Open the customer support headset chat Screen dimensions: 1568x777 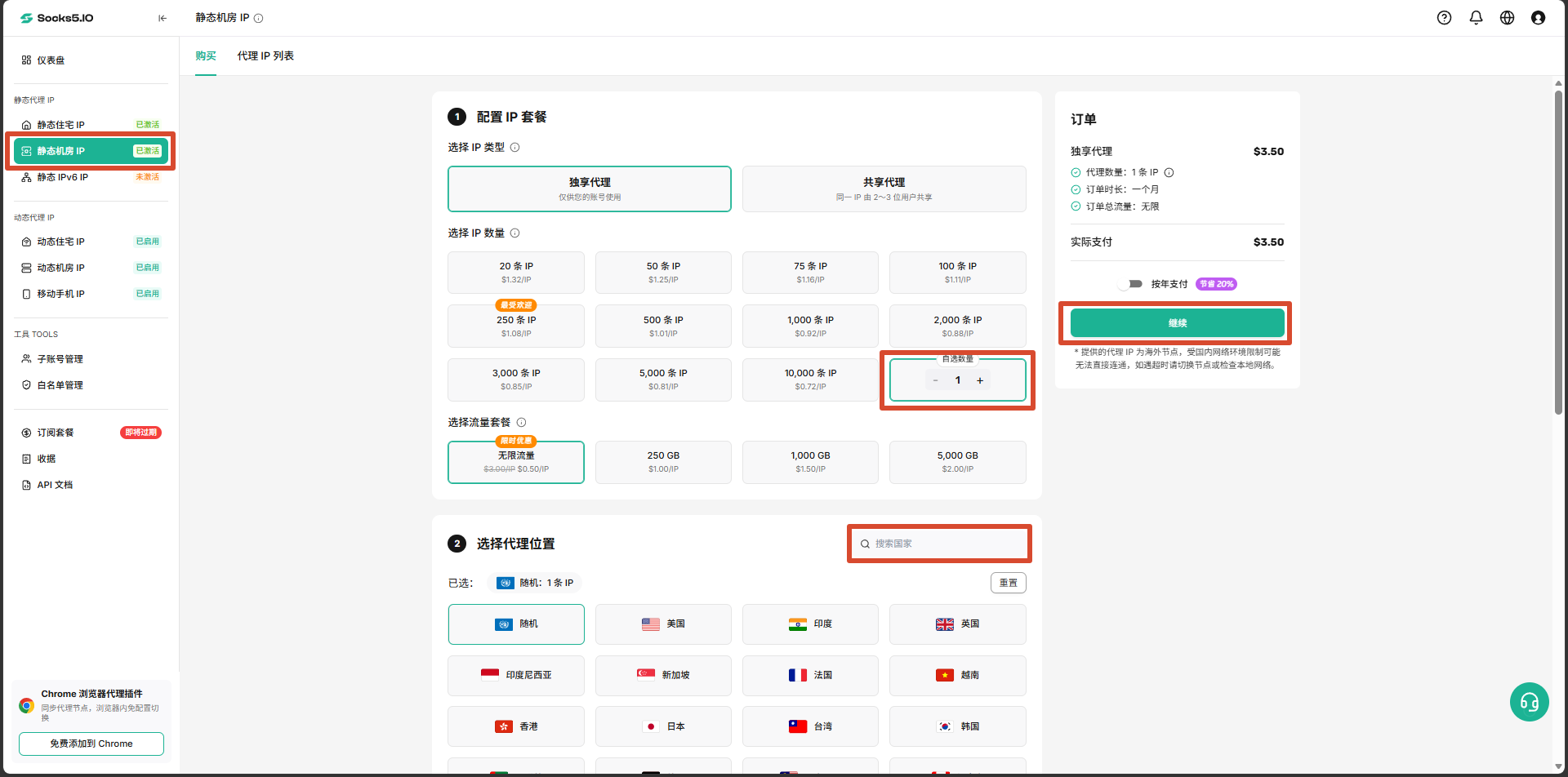[x=1529, y=702]
